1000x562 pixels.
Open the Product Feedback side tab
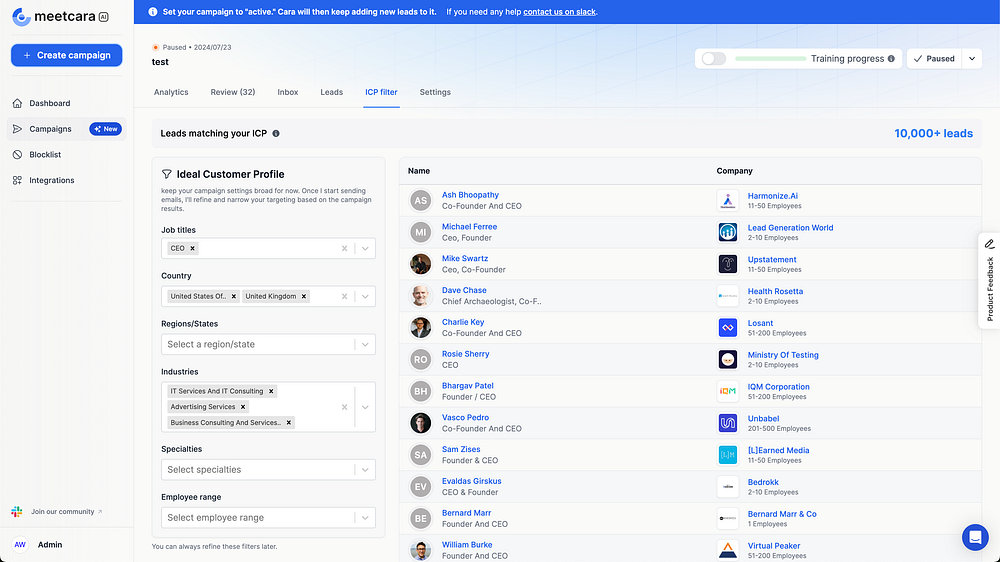(989, 281)
